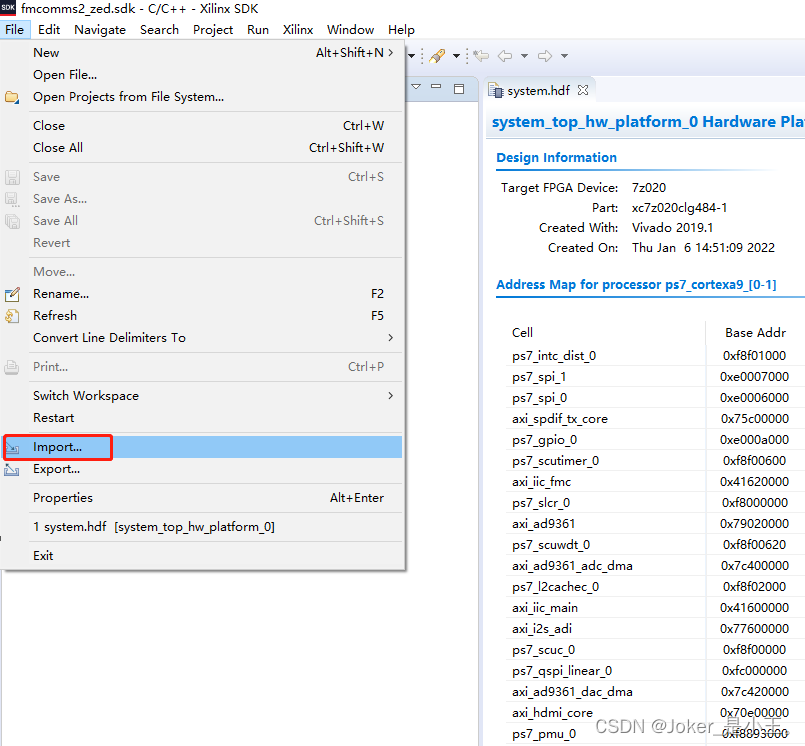Click the Search flashlight toolbar icon
This screenshot has width=805, height=746.
coord(437,56)
